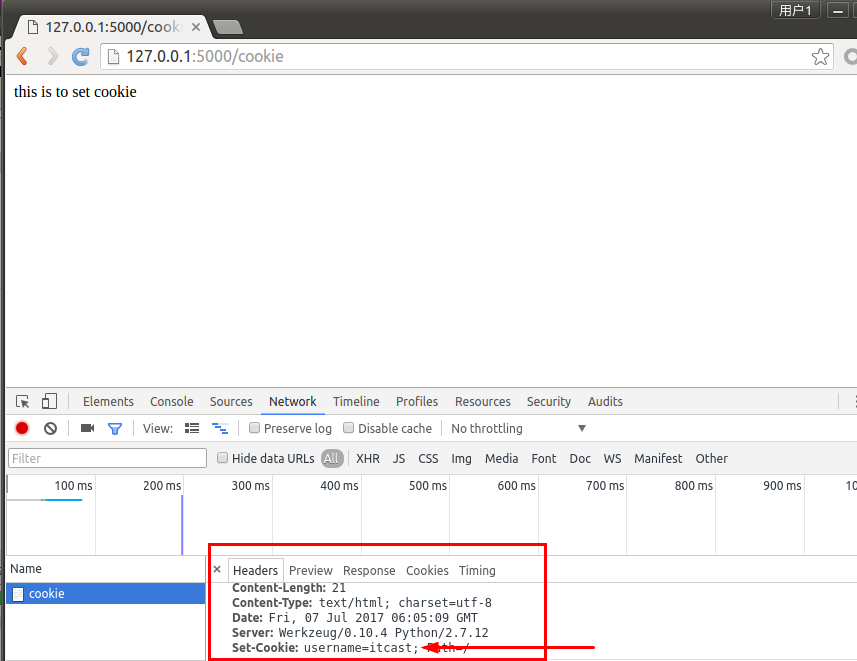
Task: Filter requests by XHR type
Action: (368, 459)
